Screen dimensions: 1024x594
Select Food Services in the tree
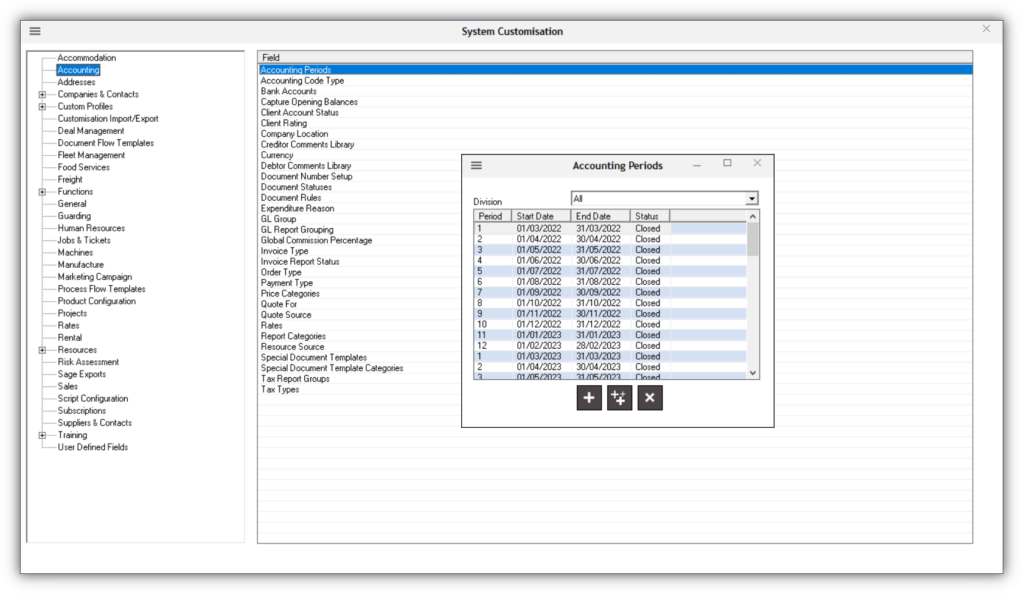click(x=84, y=168)
